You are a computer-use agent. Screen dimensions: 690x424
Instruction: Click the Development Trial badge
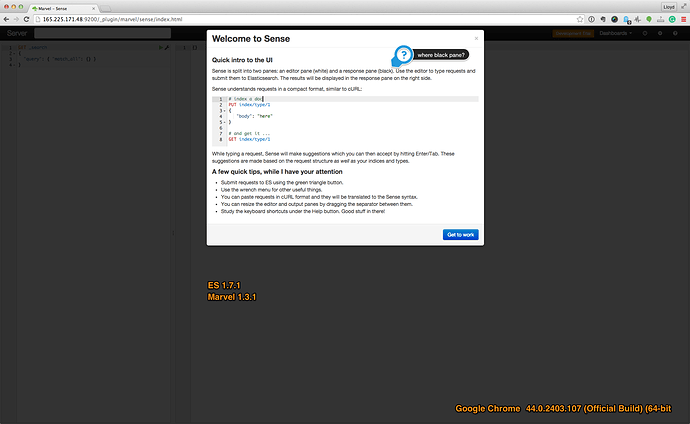coord(573,33)
